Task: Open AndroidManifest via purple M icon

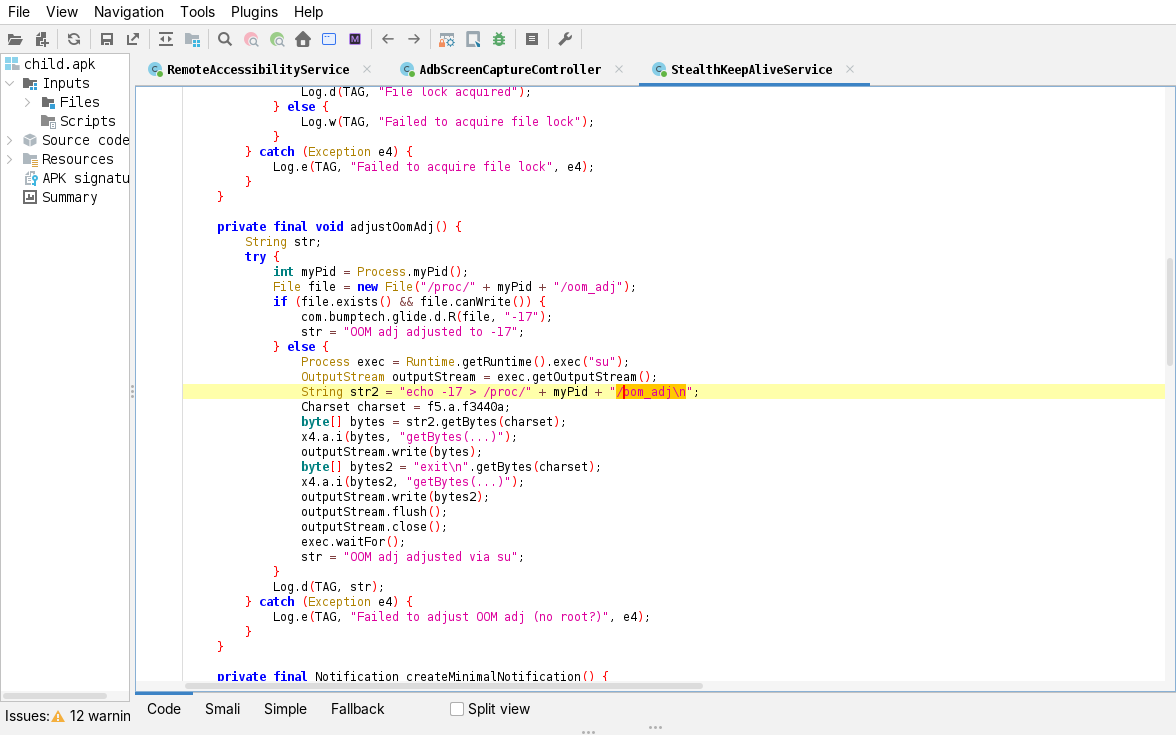Action: pyautogui.click(x=355, y=40)
